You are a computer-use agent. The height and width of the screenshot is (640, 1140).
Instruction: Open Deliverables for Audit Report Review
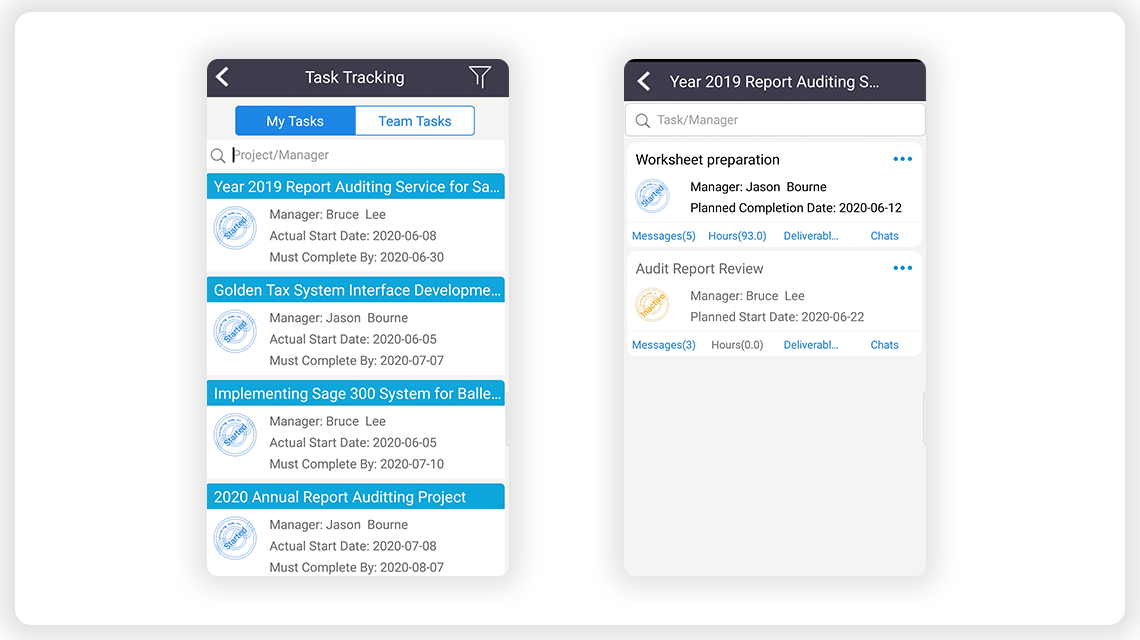(x=811, y=345)
